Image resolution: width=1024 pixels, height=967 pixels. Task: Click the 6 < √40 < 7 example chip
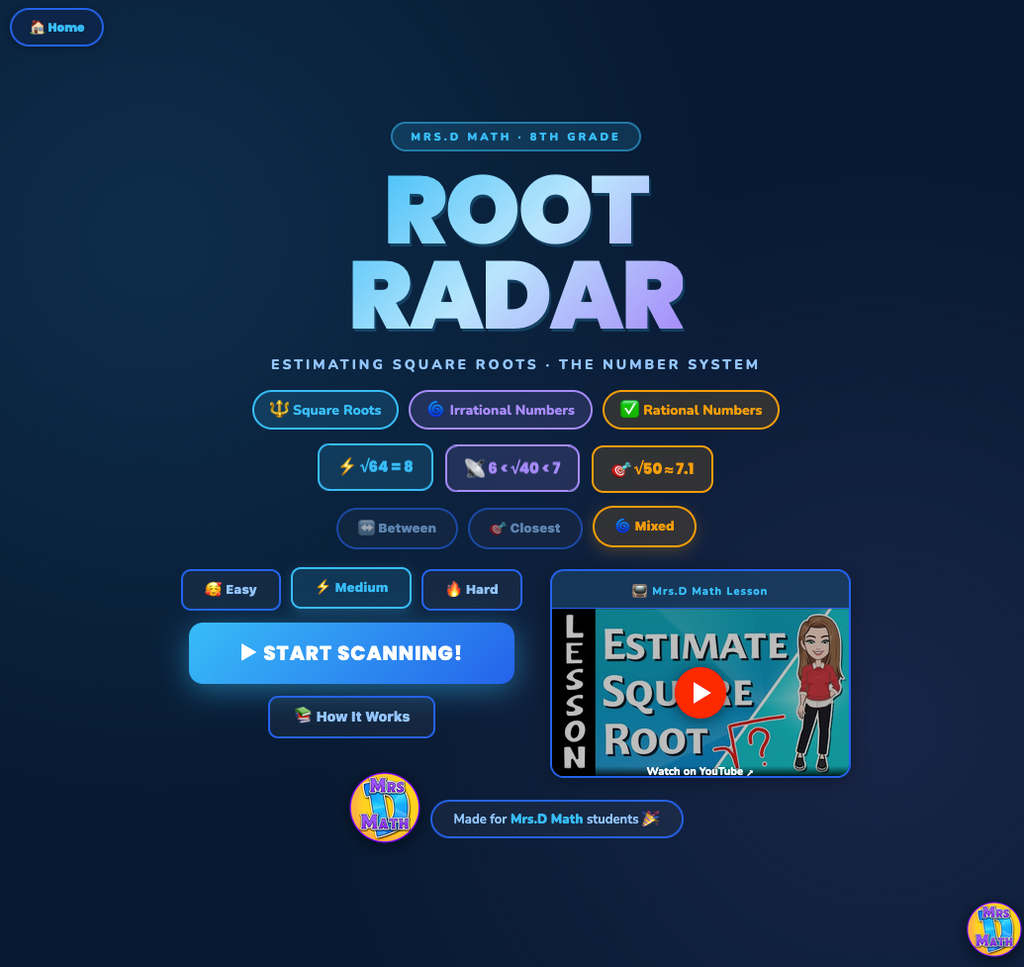pyautogui.click(x=513, y=468)
